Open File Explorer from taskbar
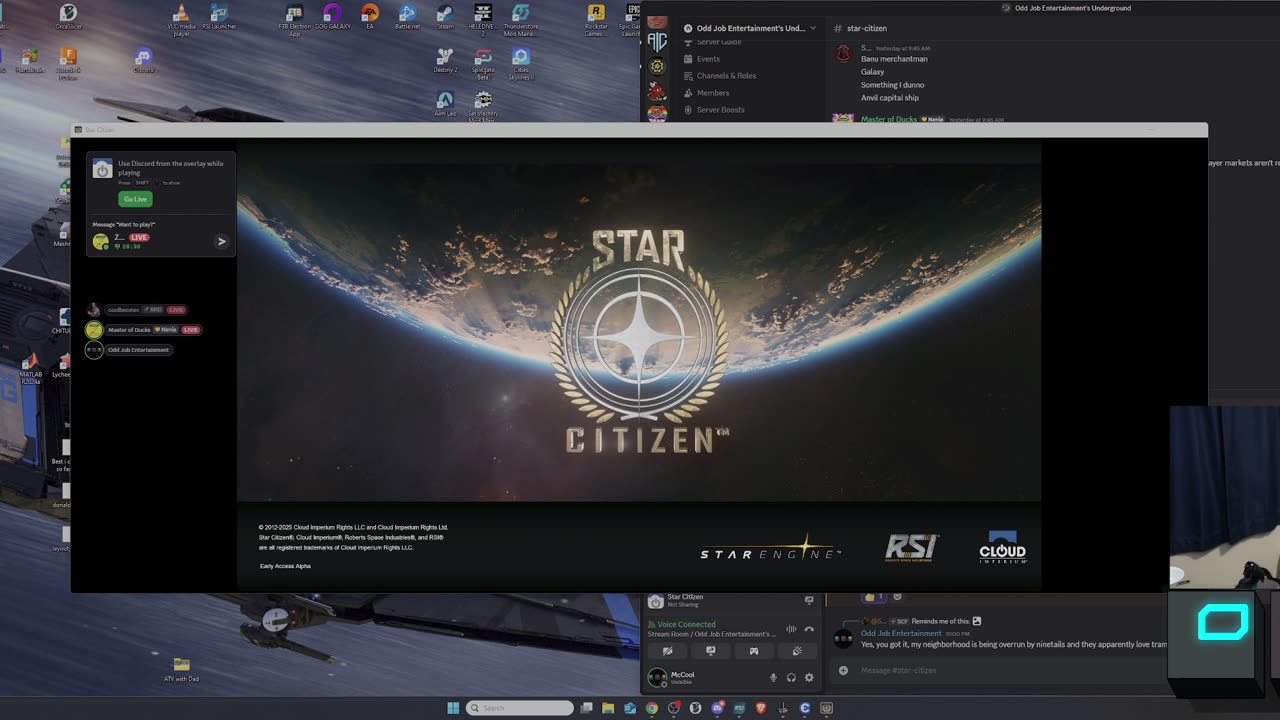This screenshot has width=1280, height=720. click(x=608, y=708)
